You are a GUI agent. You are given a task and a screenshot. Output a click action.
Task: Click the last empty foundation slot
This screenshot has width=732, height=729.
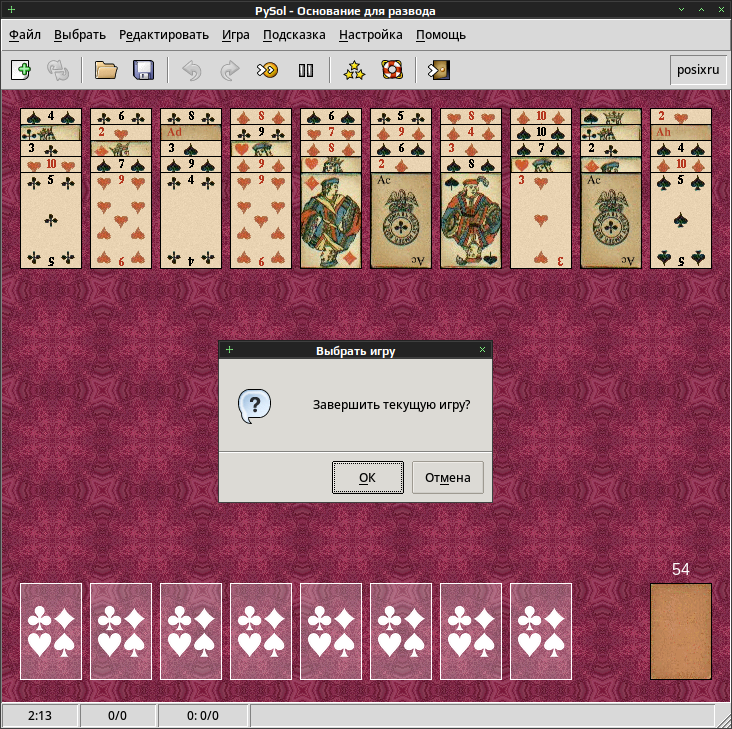click(541, 631)
